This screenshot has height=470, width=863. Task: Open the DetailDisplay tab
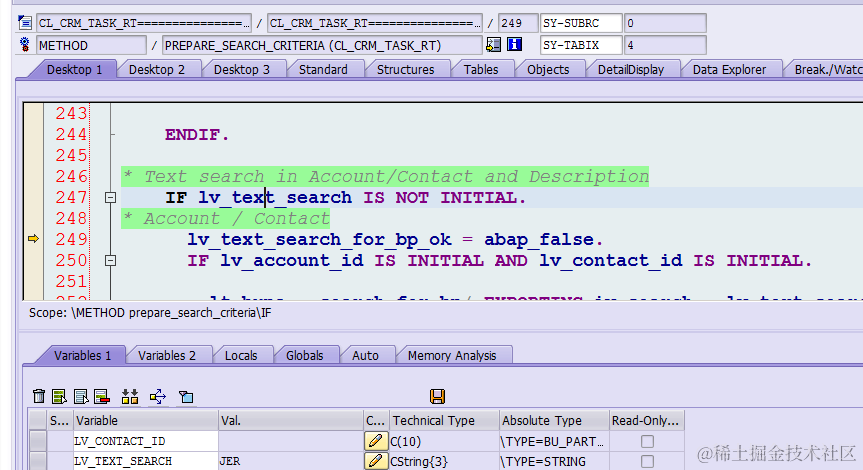click(x=631, y=69)
